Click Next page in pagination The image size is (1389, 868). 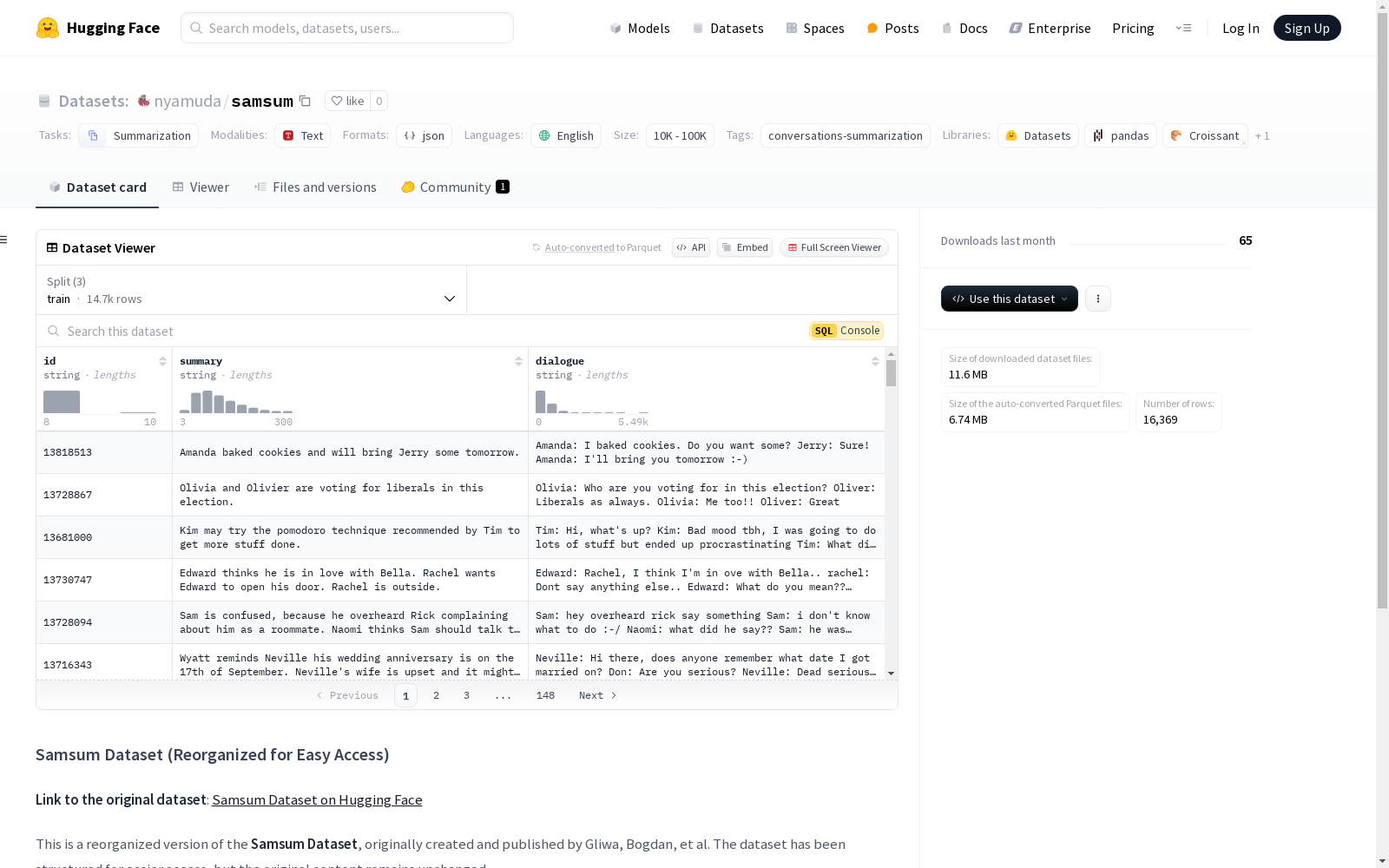tap(598, 695)
